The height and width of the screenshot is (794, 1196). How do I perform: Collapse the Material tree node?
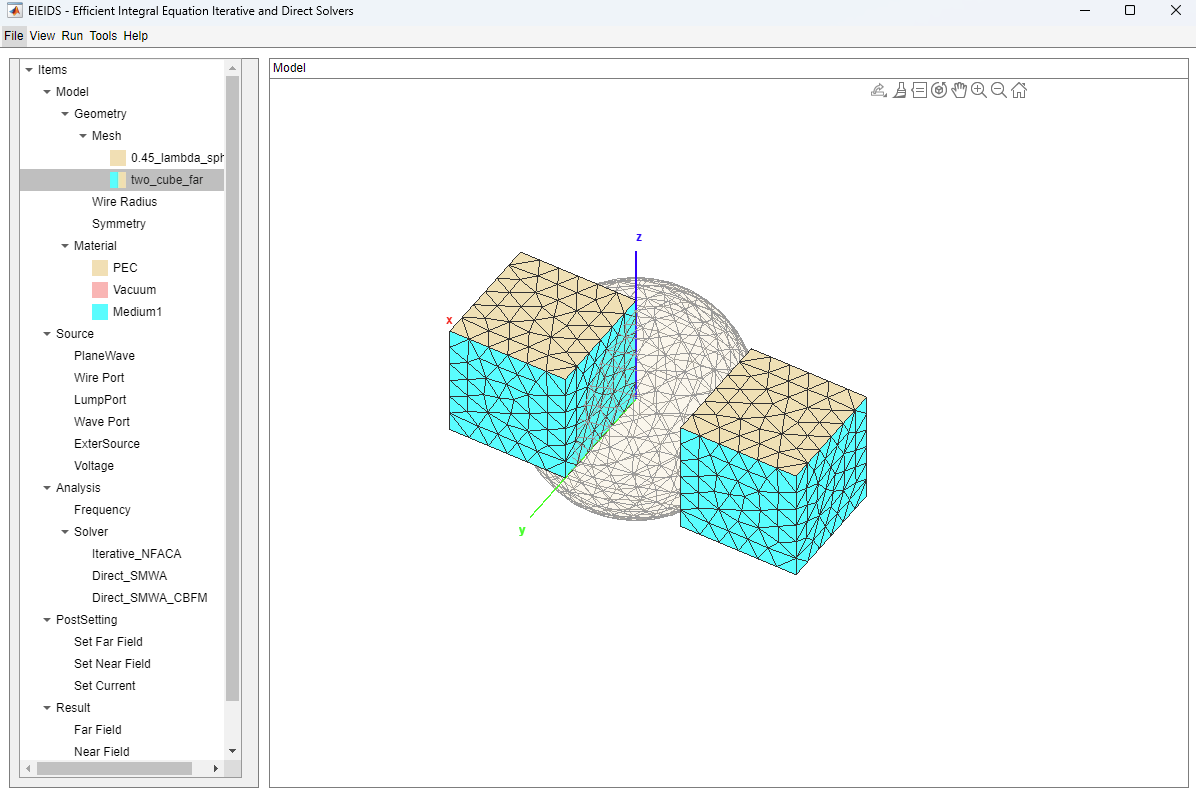click(x=65, y=246)
